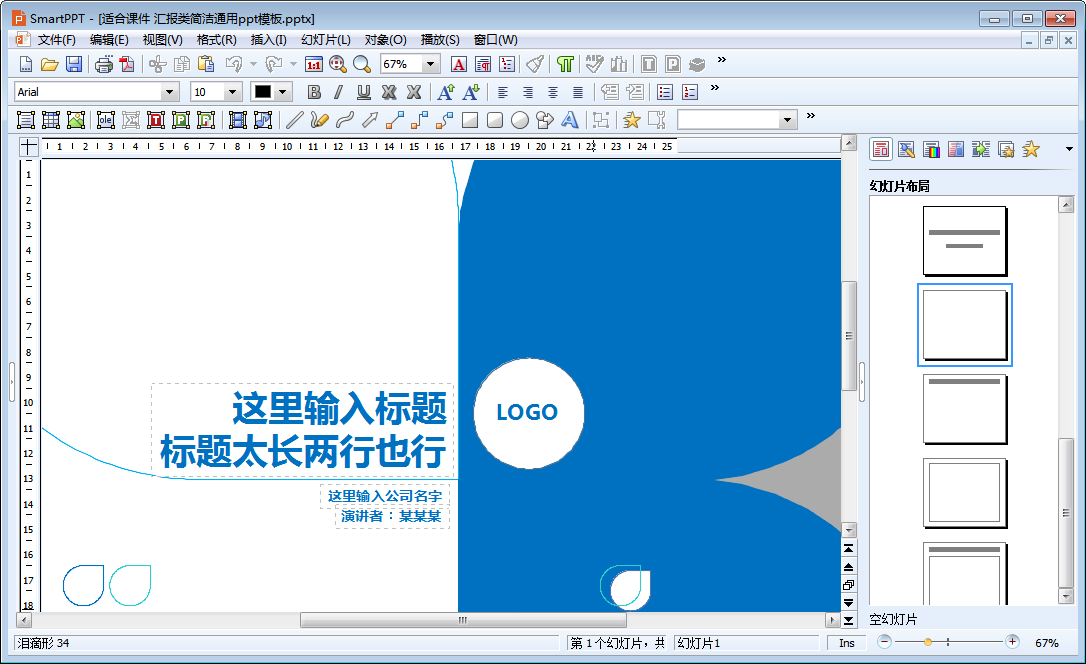Screen dimensions: 1086x664
Task: Open the object animation star sidebar tab
Action: (x=1031, y=149)
